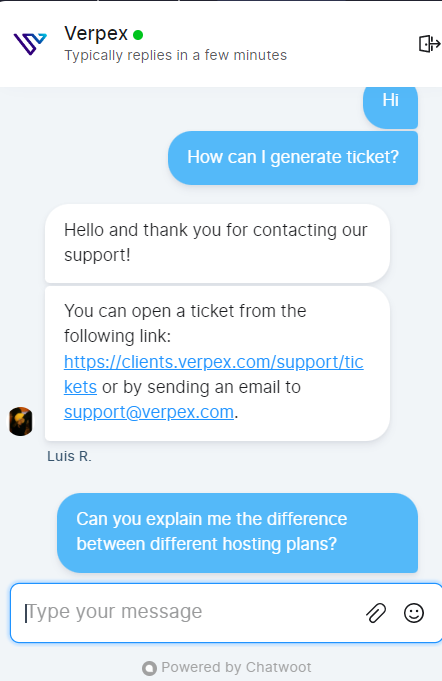The image size is (442, 681).
Task: Click the support@verpex.com email link
Action: click(x=149, y=412)
